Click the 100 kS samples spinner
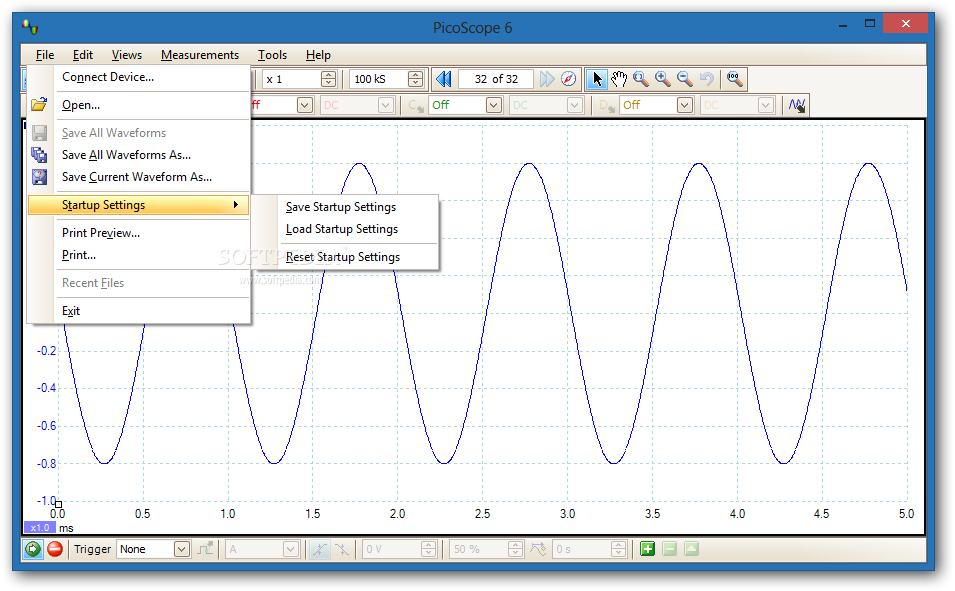Viewport: 955px width, 591px height. 387,79
